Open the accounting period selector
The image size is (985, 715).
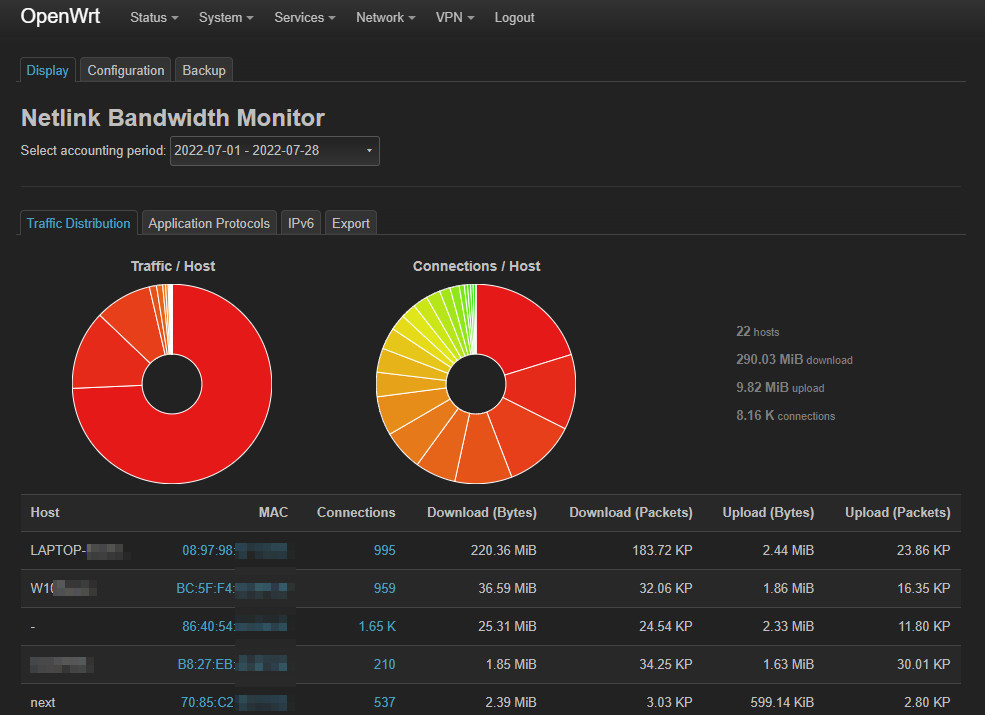[x=274, y=151]
